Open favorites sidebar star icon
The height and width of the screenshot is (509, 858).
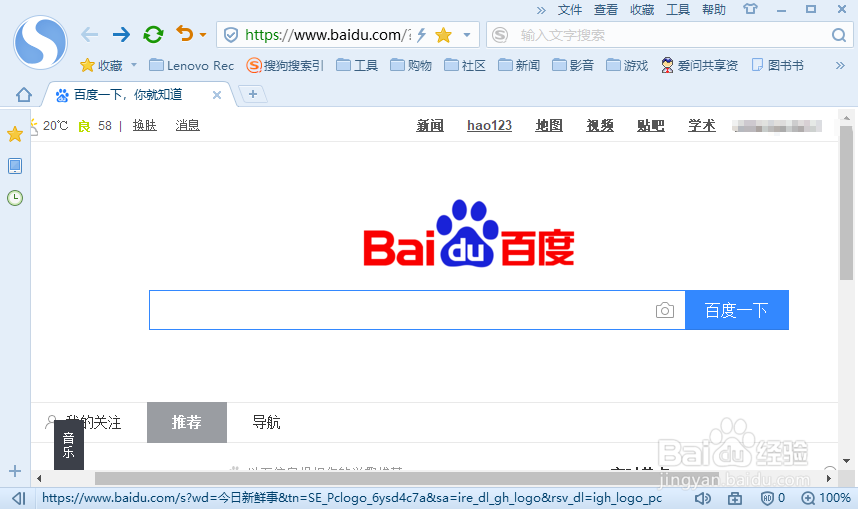(x=15, y=134)
